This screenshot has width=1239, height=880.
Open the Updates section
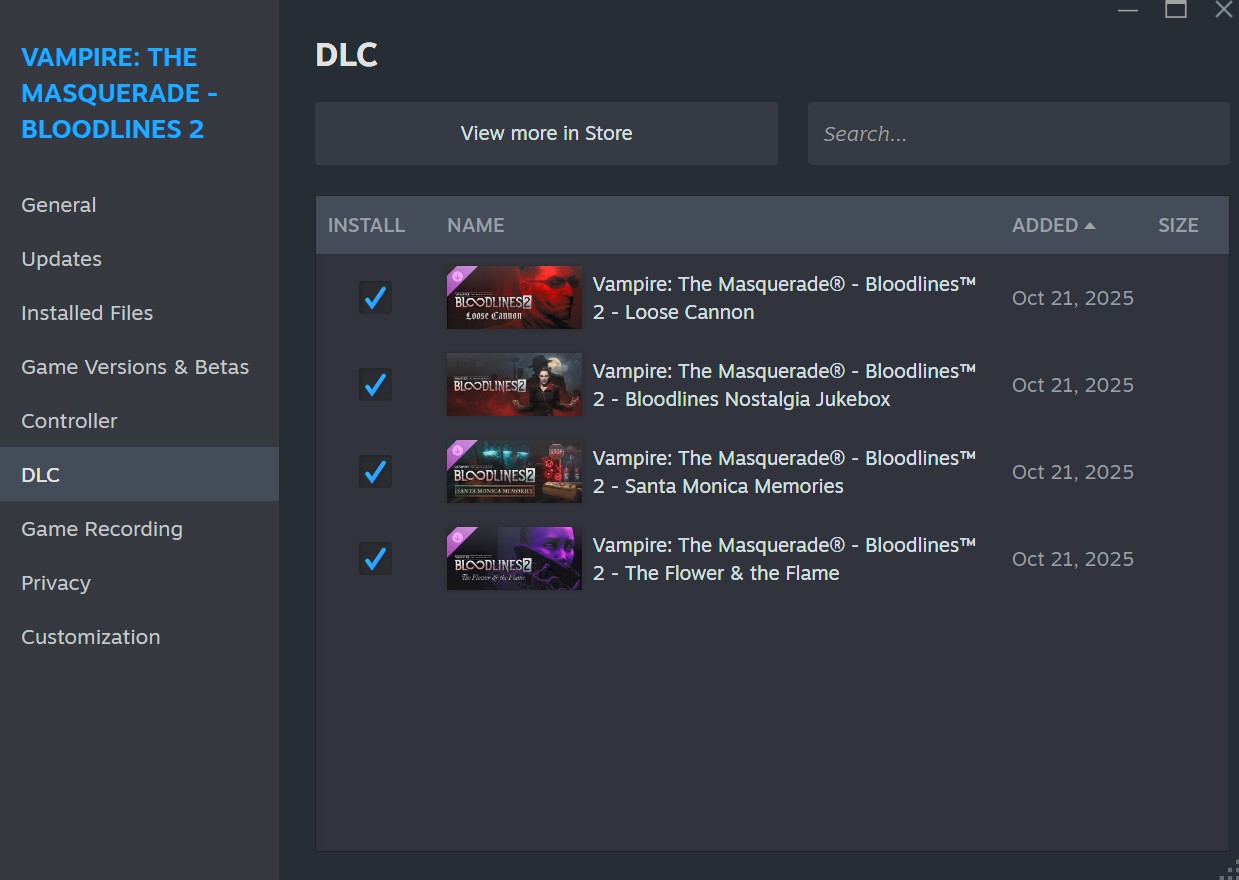[x=139, y=259]
